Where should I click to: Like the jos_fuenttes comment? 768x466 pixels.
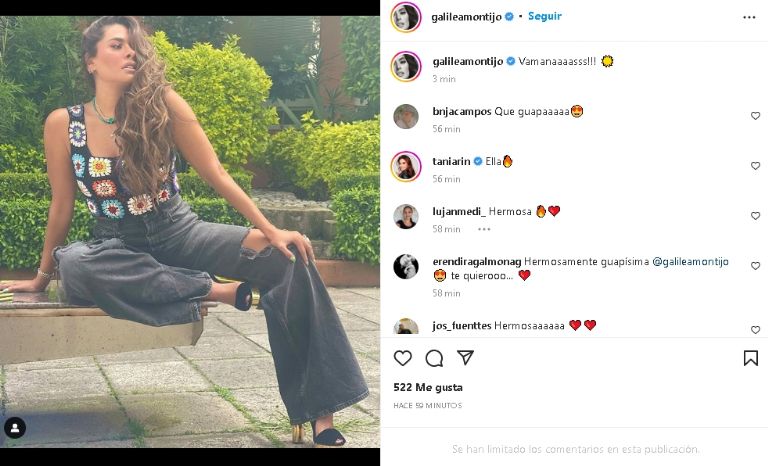coord(755,329)
